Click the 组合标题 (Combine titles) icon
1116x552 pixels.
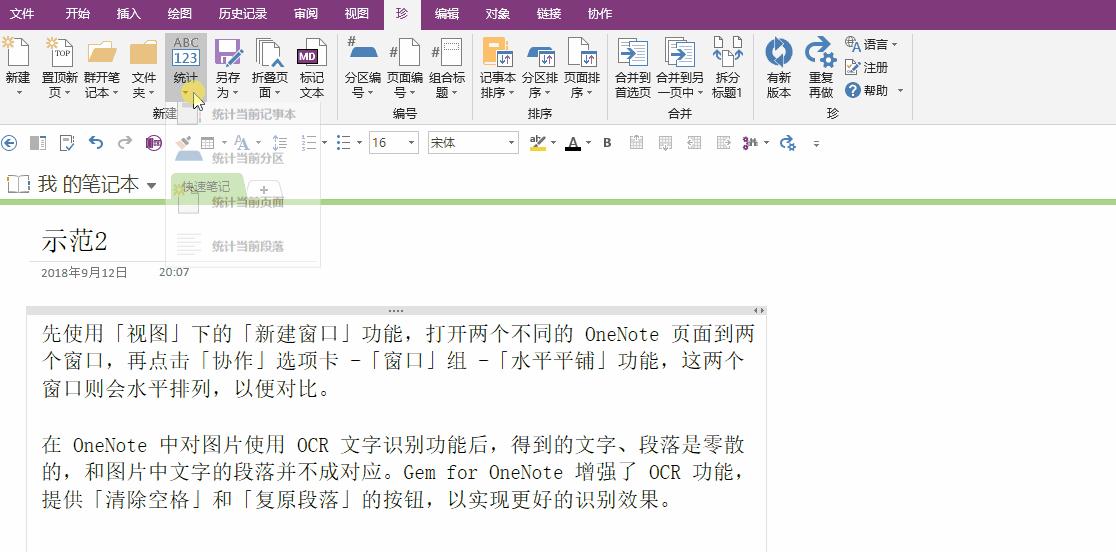(447, 52)
